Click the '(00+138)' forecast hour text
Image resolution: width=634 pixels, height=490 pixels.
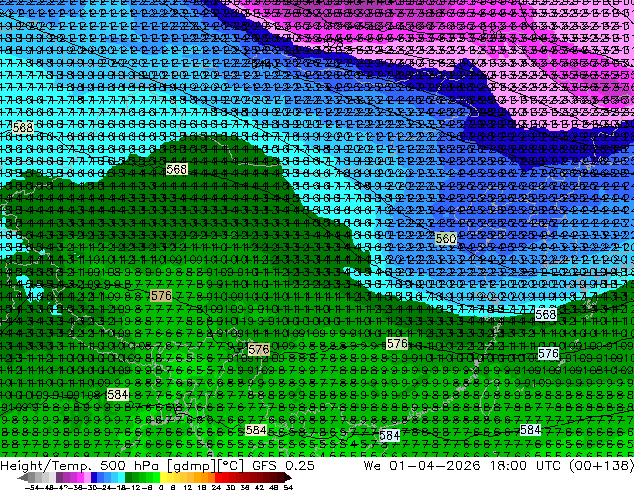[601, 466]
